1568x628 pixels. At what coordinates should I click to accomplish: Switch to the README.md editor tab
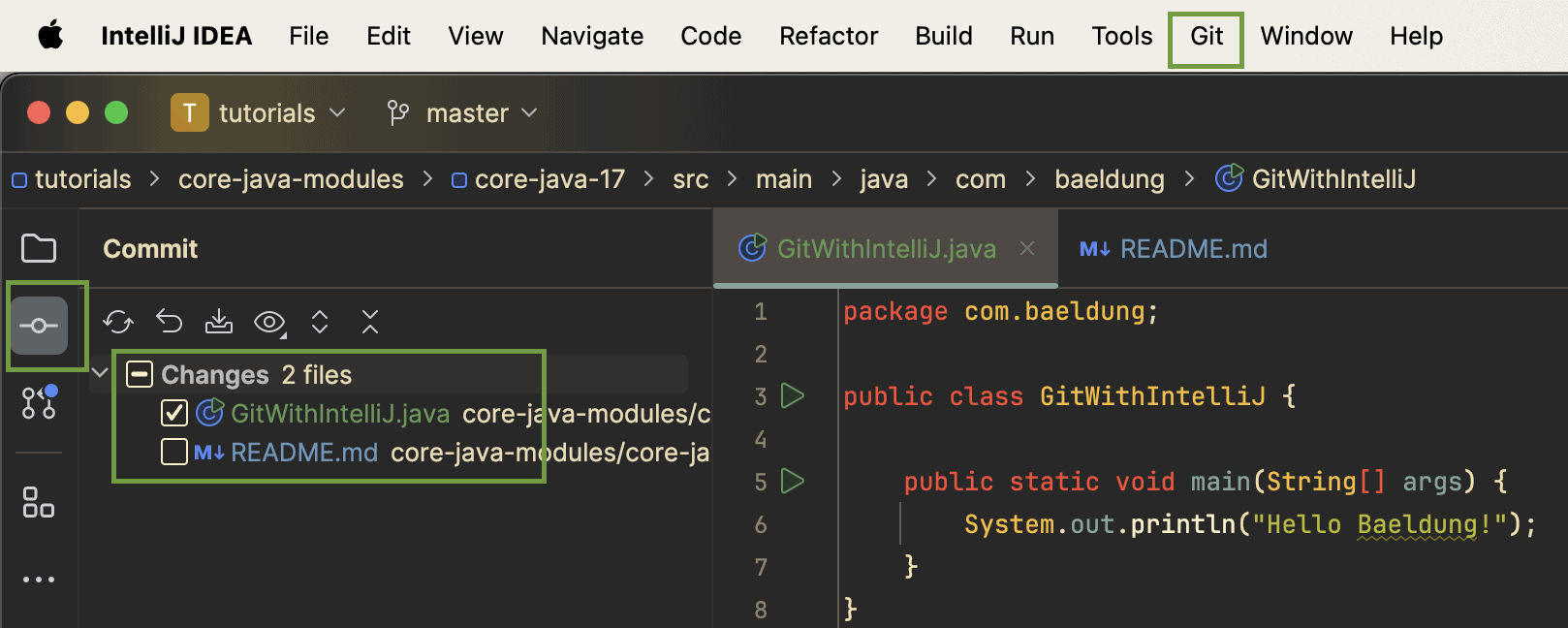pos(1174,249)
